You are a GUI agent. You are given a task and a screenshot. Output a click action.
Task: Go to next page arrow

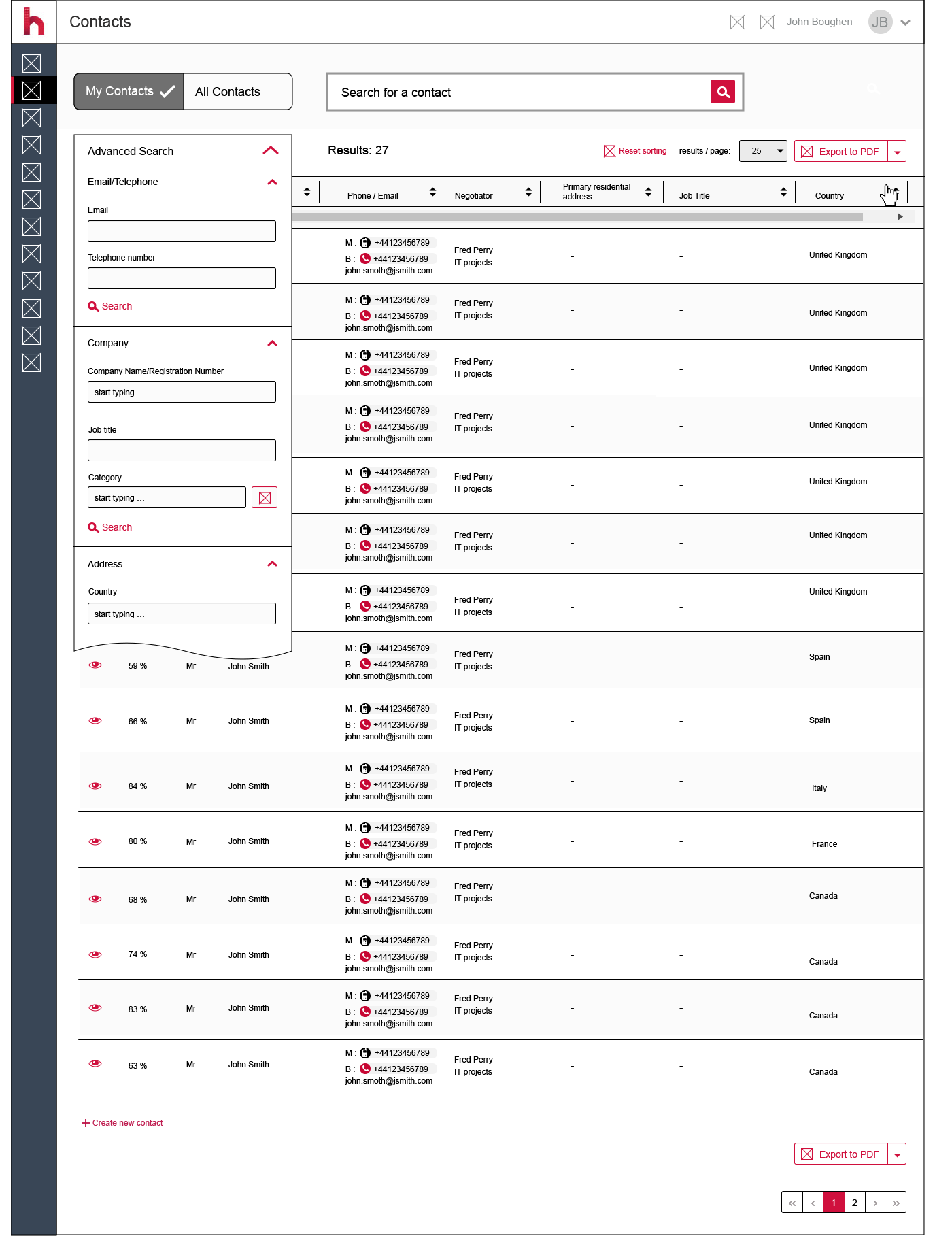(x=875, y=1203)
